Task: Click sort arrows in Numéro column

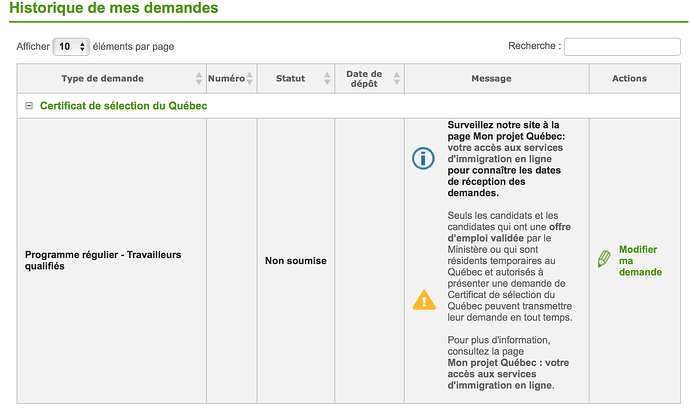Action: click(x=249, y=79)
